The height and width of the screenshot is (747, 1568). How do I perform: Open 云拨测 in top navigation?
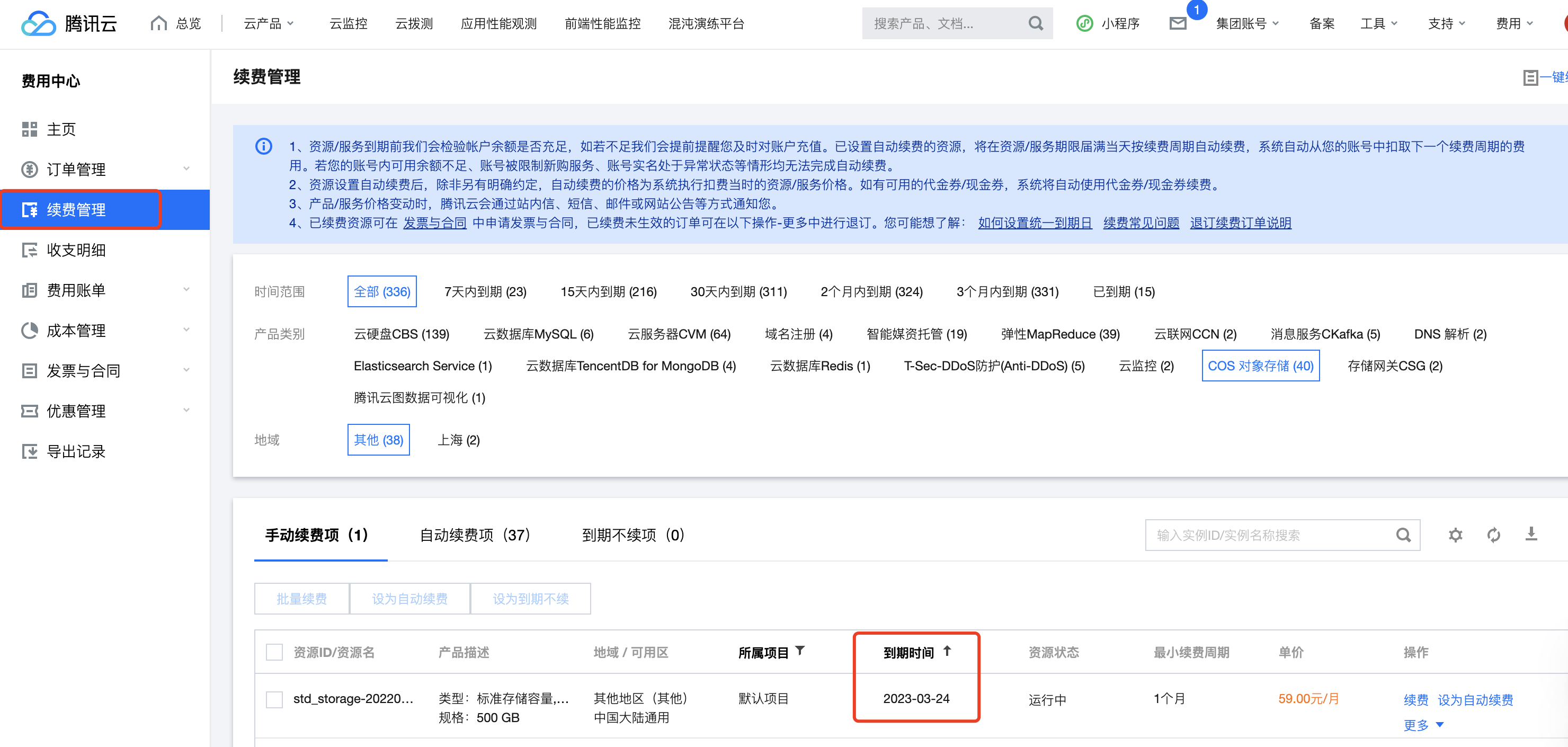click(x=414, y=24)
